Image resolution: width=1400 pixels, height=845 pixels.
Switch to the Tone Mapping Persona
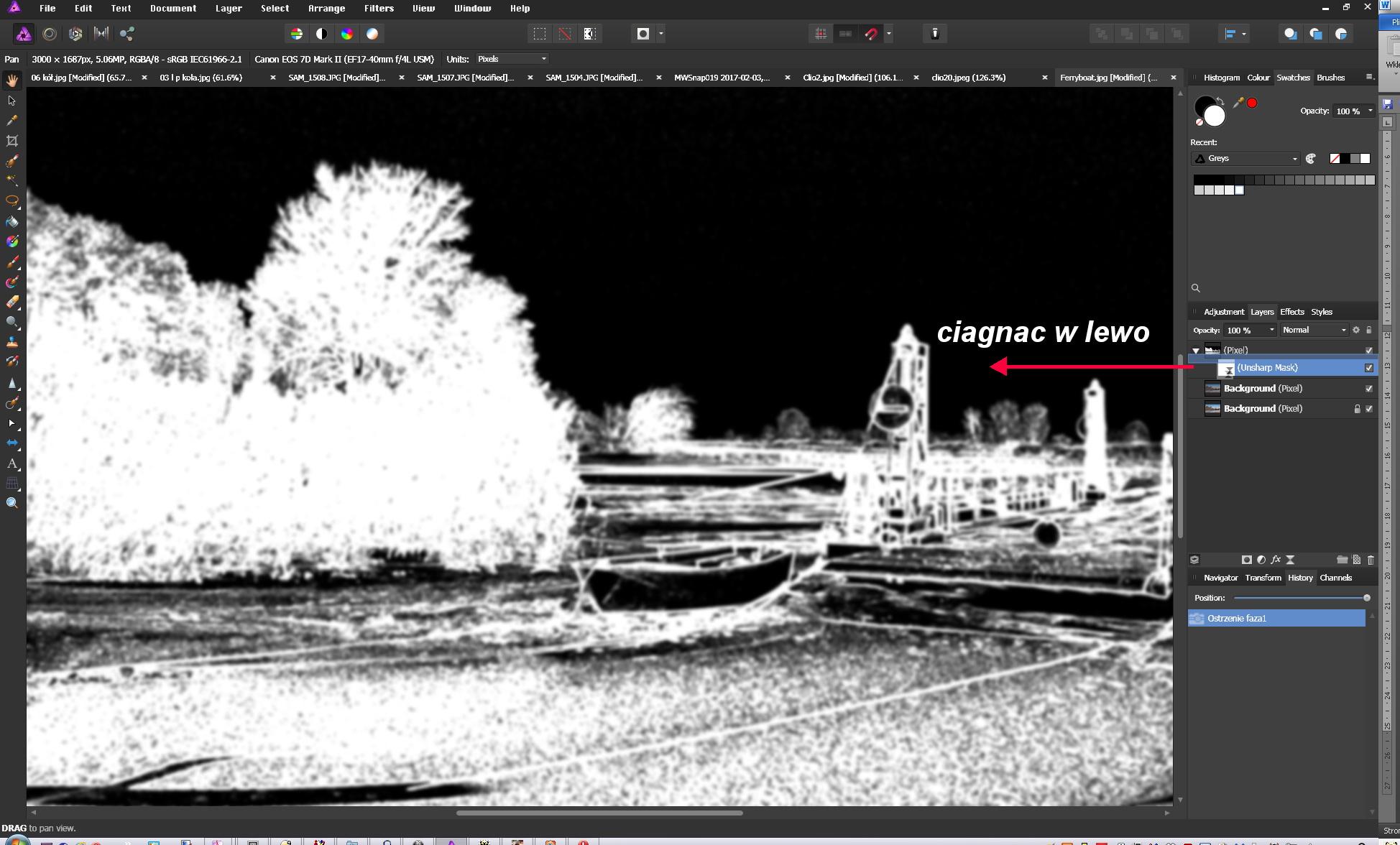[x=101, y=34]
